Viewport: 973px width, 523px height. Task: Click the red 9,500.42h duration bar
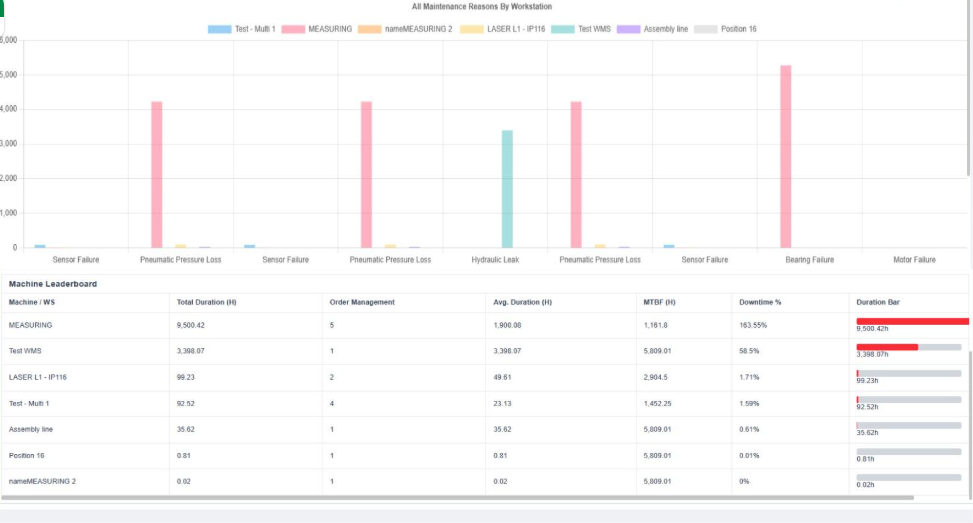[912, 321]
